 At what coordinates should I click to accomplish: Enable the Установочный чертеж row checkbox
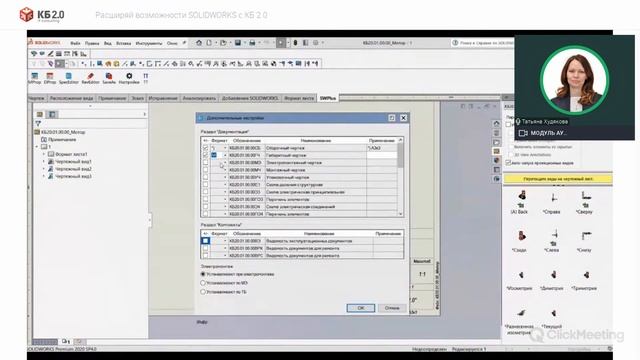(205, 177)
